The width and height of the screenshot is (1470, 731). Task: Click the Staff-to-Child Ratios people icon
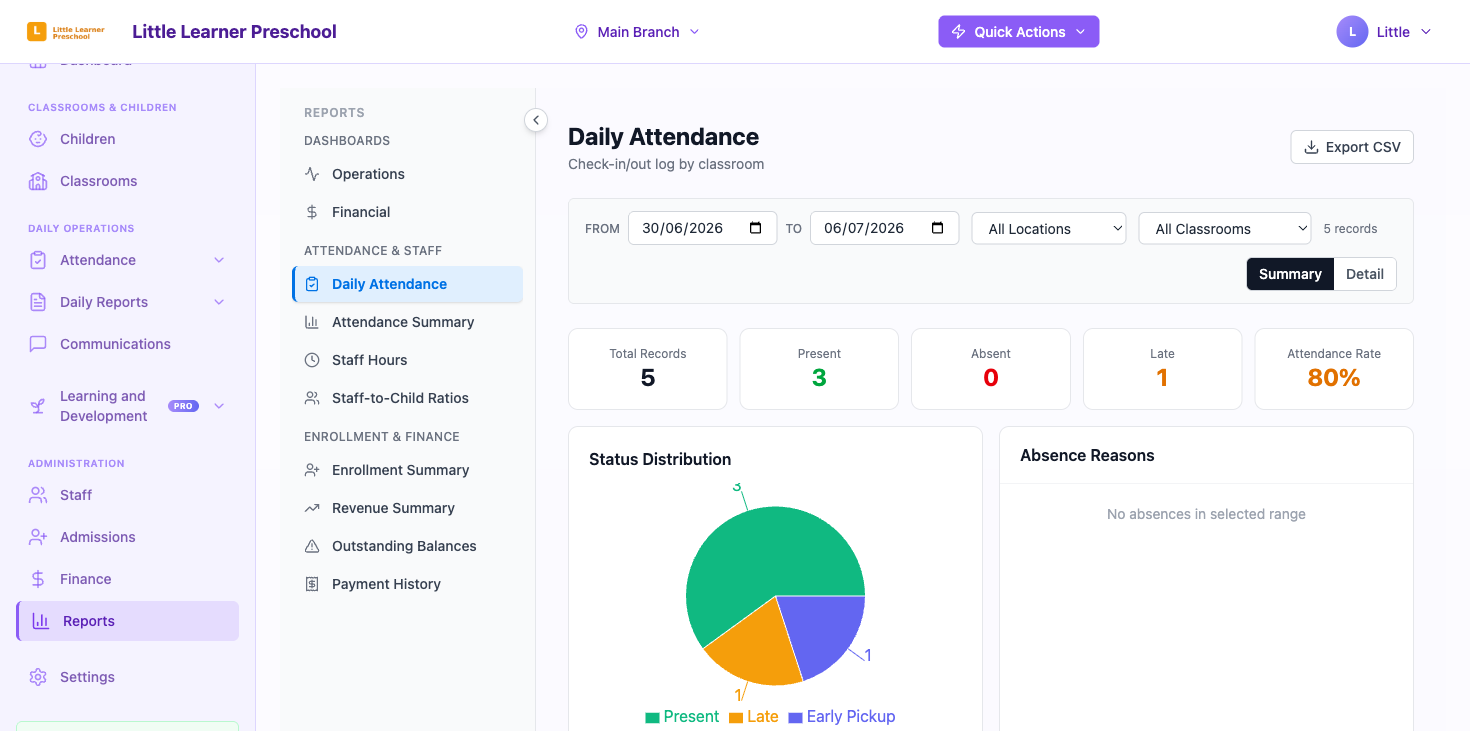[312, 398]
